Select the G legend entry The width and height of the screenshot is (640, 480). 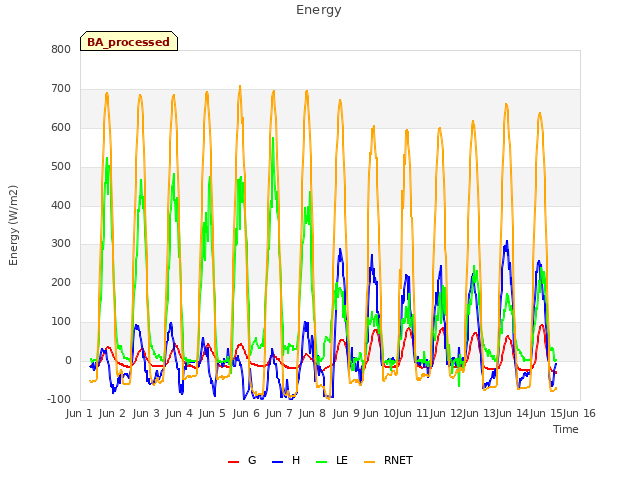pos(242,460)
